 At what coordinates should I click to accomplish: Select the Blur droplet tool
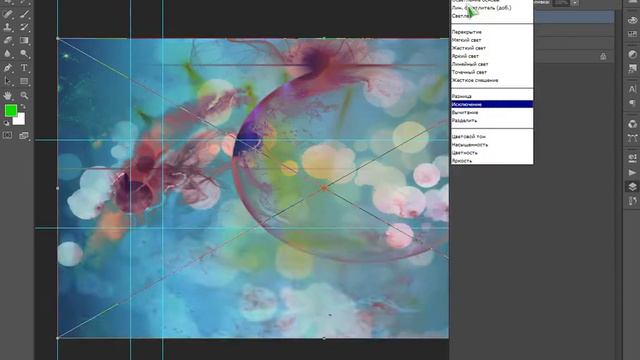(8, 53)
